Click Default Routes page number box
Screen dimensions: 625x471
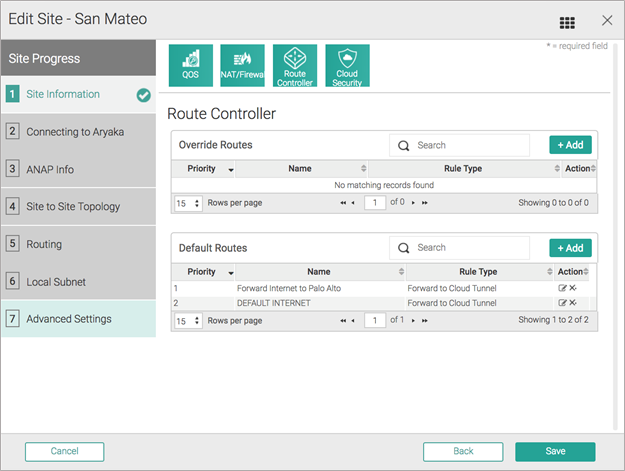(x=375, y=321)
